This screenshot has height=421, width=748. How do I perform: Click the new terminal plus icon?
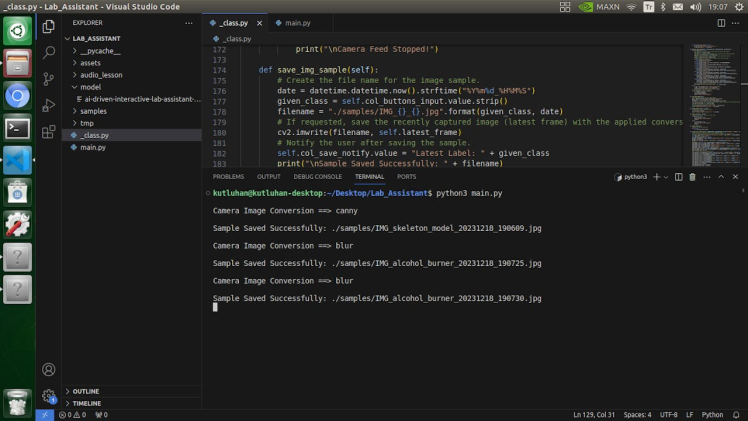(x=656, y=177)
